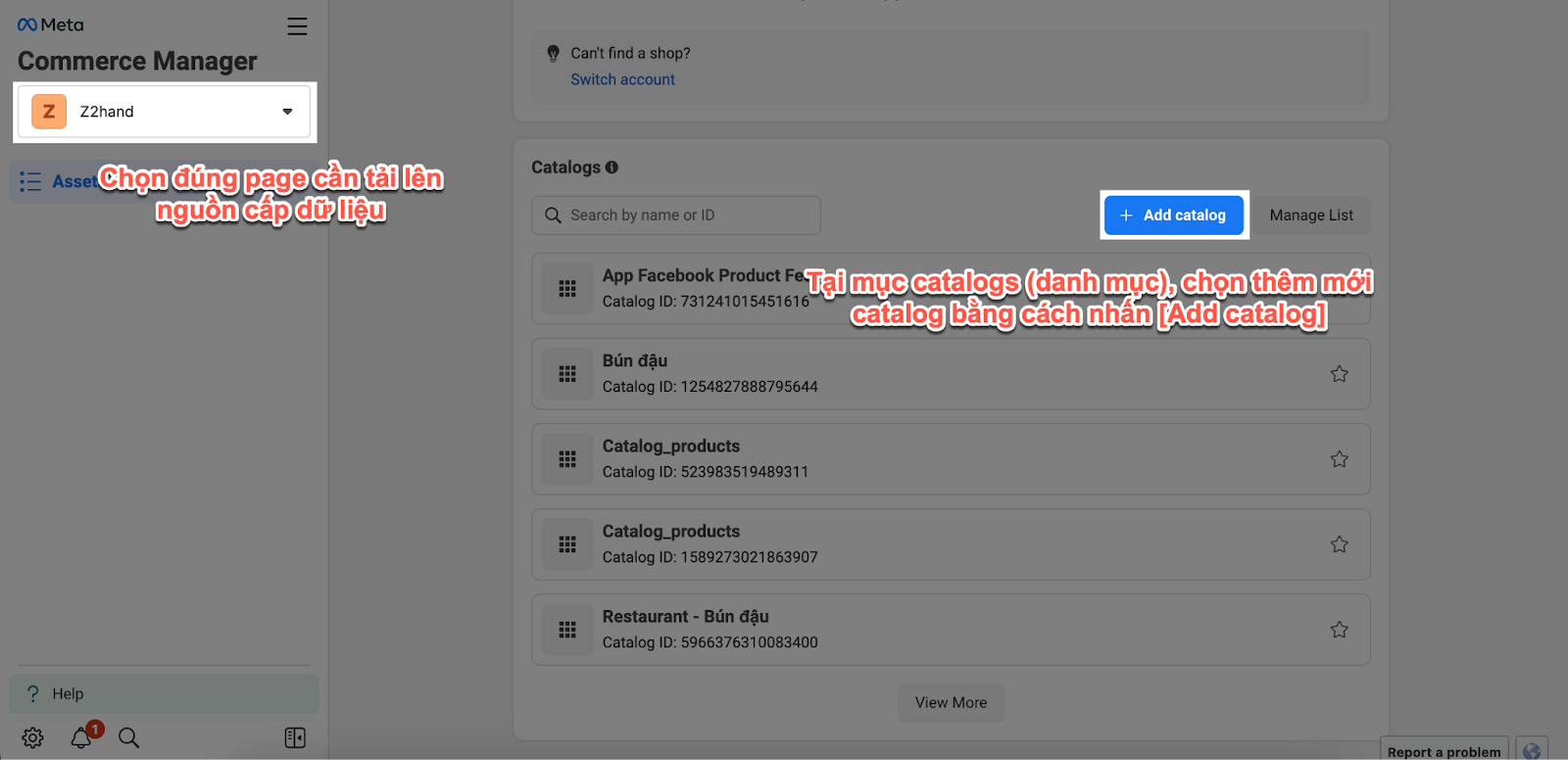The width and height of the screenshot is (1568, 760).
Task: Show notifications with the bell icon
Action: pyautogui.click(x=82, y=736)
